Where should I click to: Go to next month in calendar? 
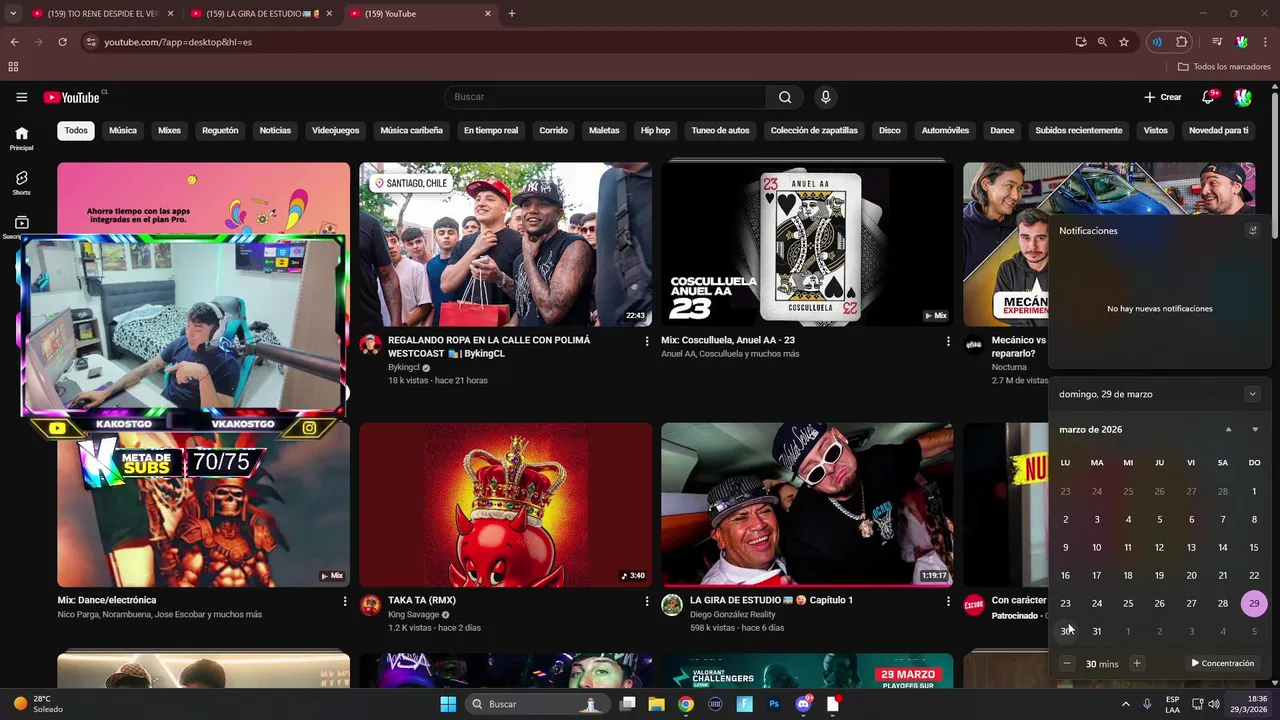(1255, 429)
